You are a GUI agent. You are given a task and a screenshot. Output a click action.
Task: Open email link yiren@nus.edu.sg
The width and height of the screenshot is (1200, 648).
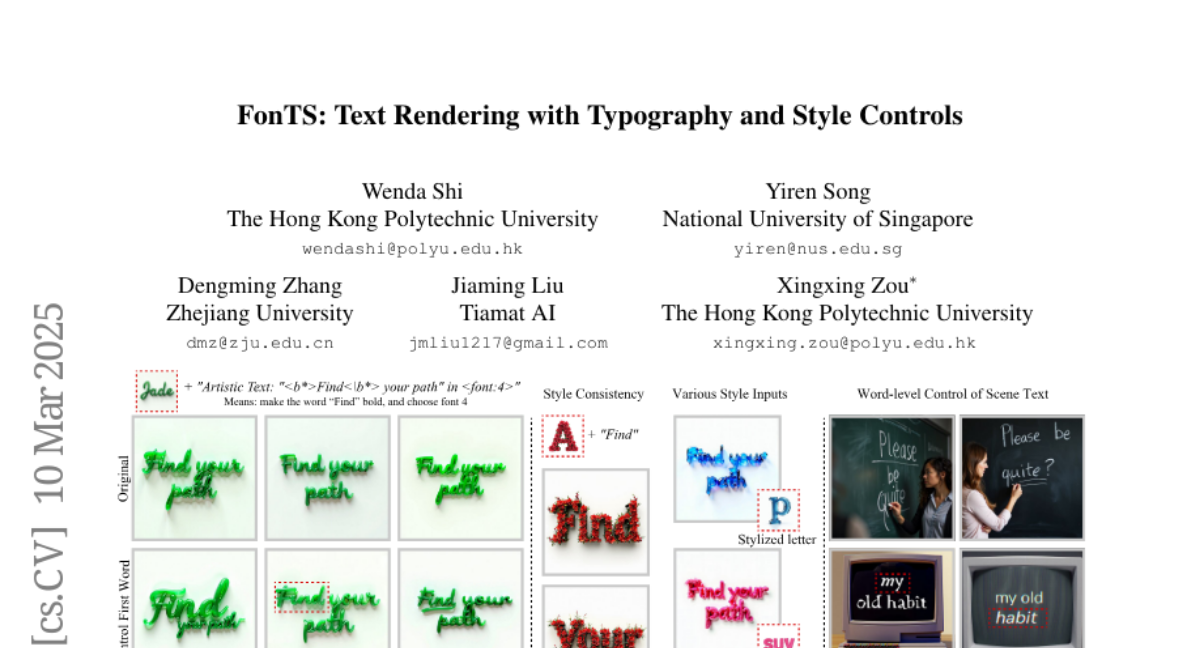click(x=818, y=249)
